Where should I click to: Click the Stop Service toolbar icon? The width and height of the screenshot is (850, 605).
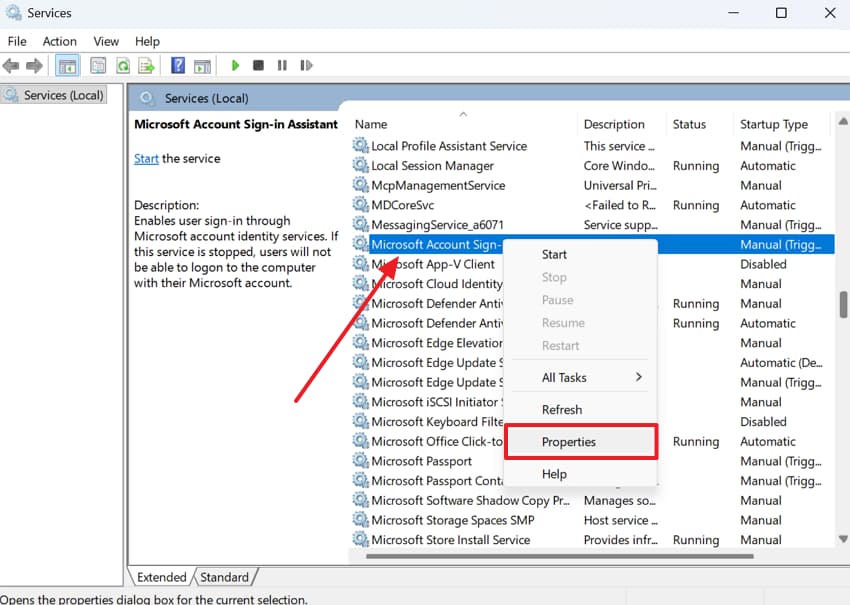[x=258, y=65]
